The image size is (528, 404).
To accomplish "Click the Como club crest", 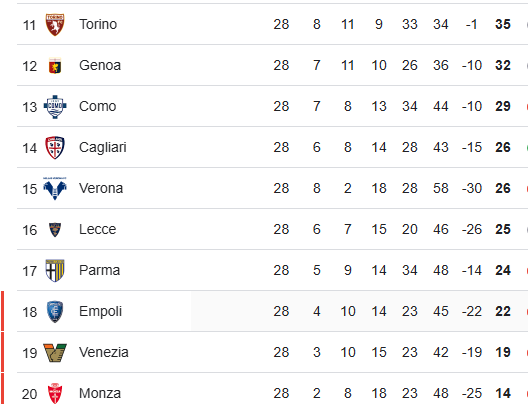I will 55,107.
